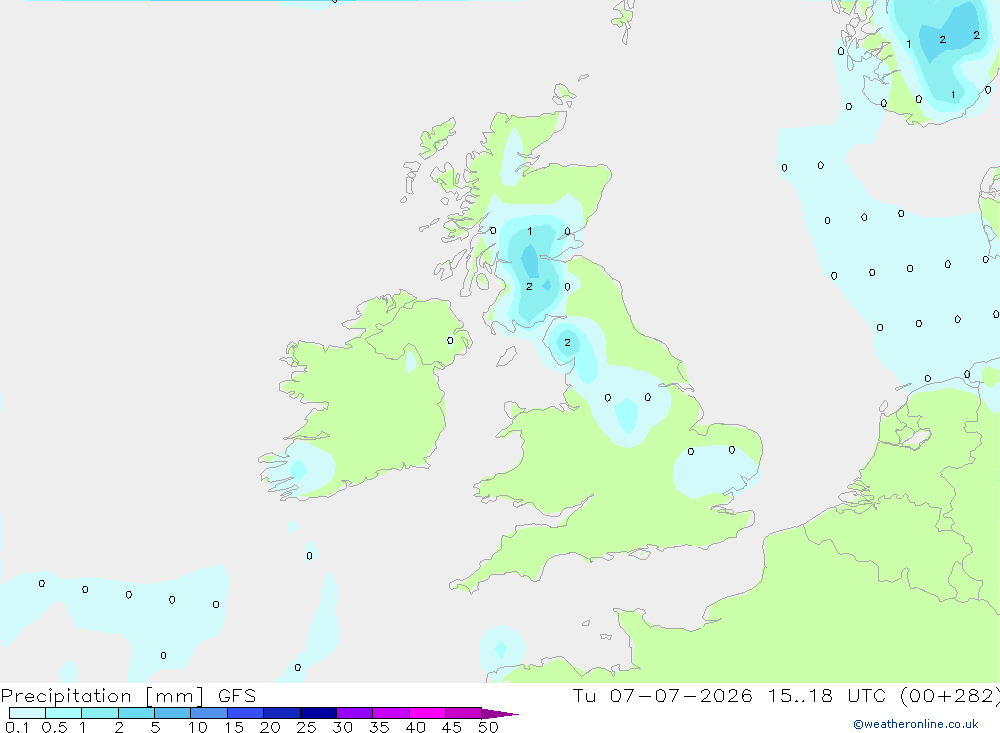Screen dimensions: 1000x733
Task: Pick the 5–10 mm legend swatch
Action: coord(172,713)
